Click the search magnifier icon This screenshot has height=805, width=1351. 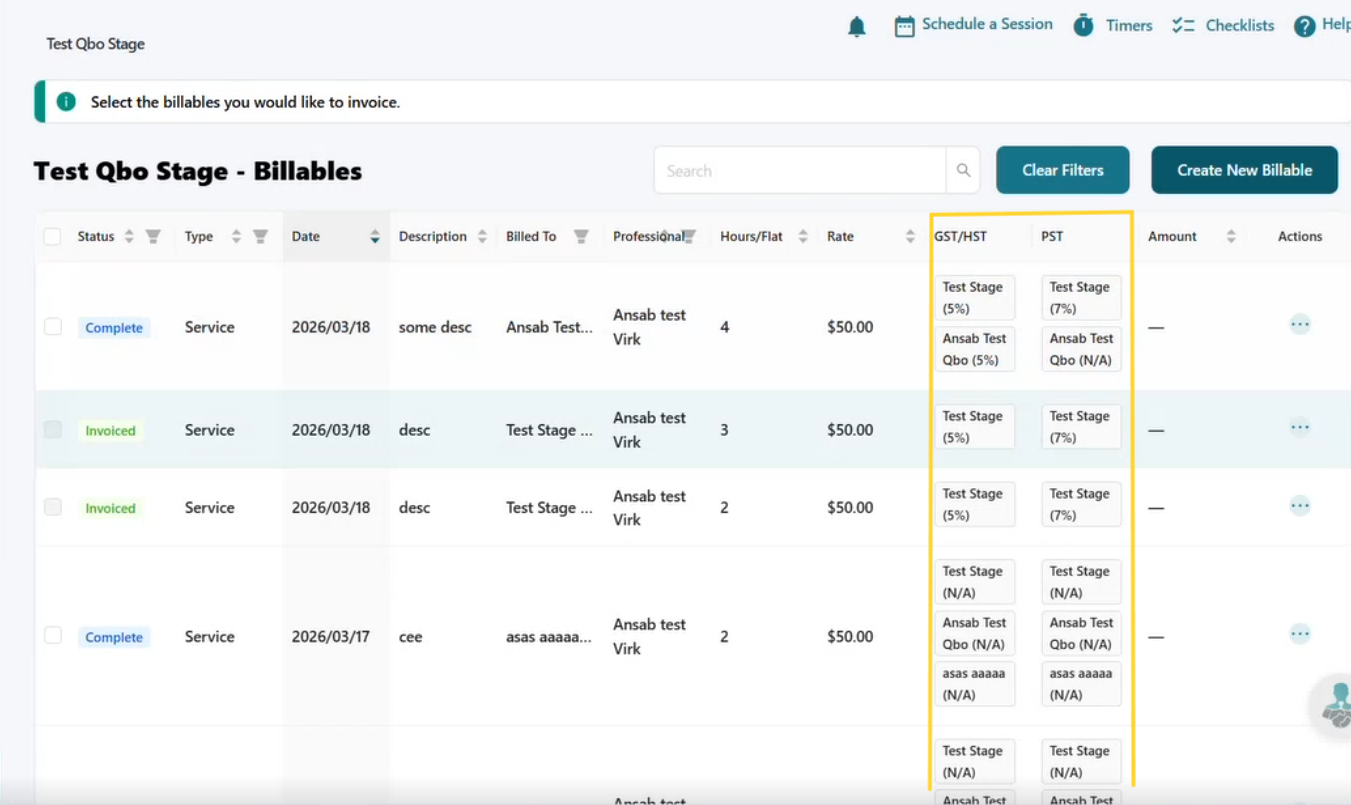pyautogui.click(x=963, y=171)
